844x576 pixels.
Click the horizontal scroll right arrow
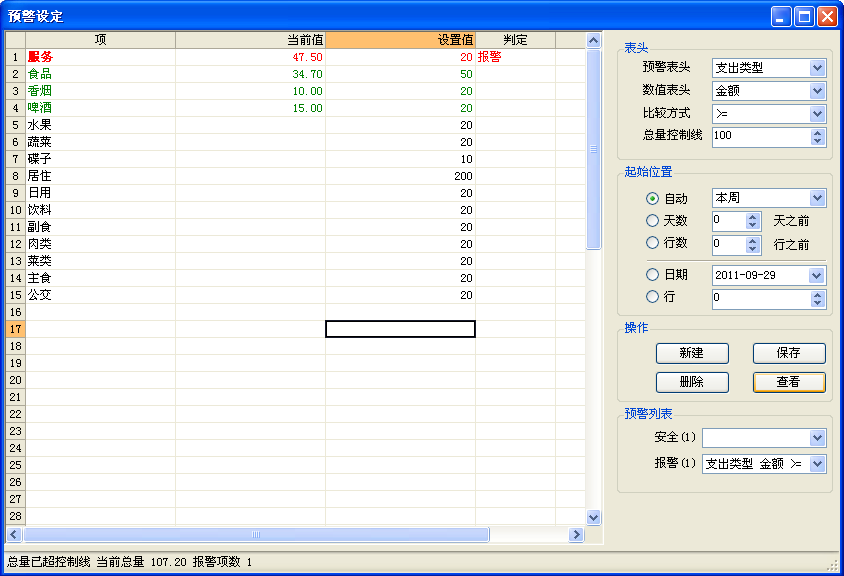click(576, 535)
